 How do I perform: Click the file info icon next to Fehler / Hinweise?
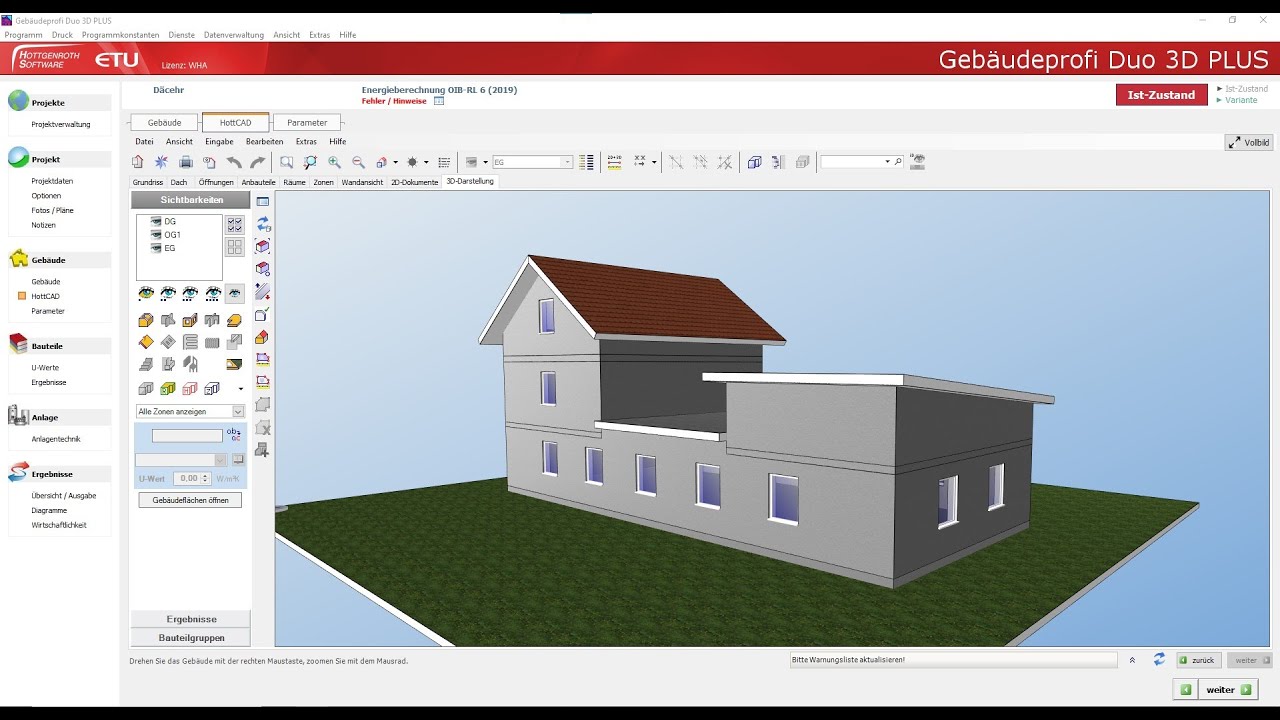pos(439,101)
